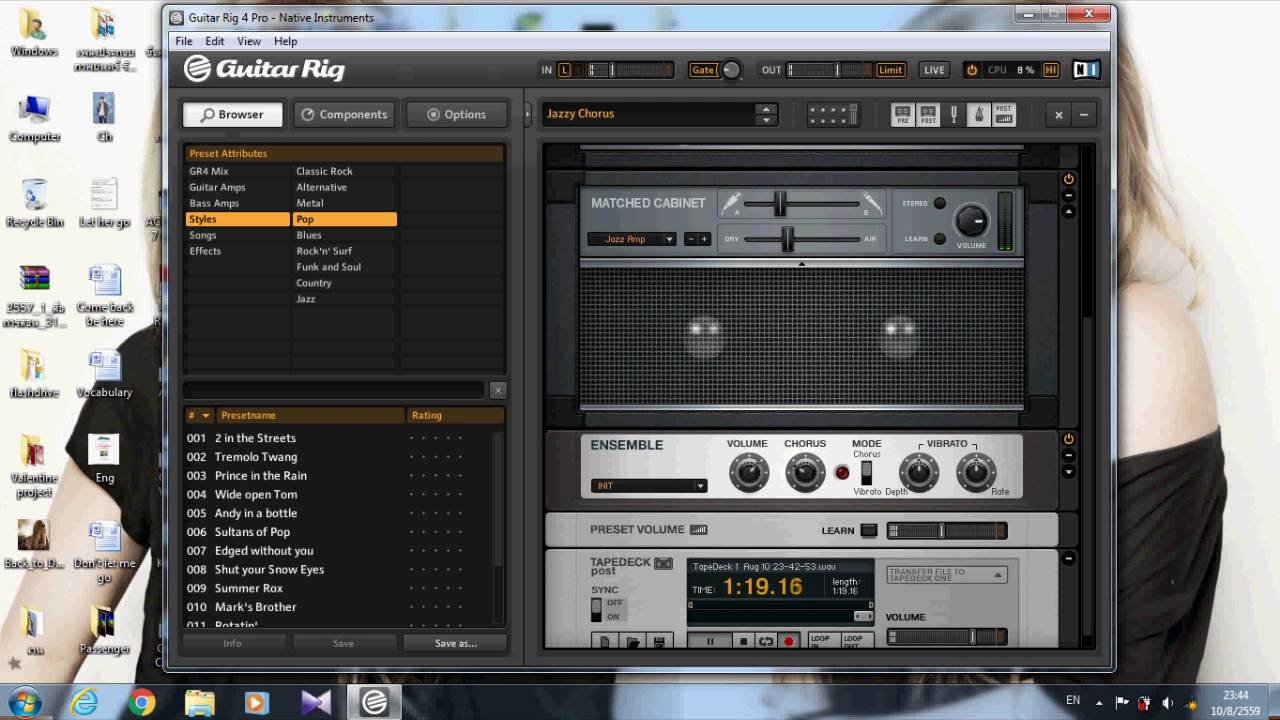1280x720 pixels.
Task: Load previous preset with up arrow
Action: 766,109
